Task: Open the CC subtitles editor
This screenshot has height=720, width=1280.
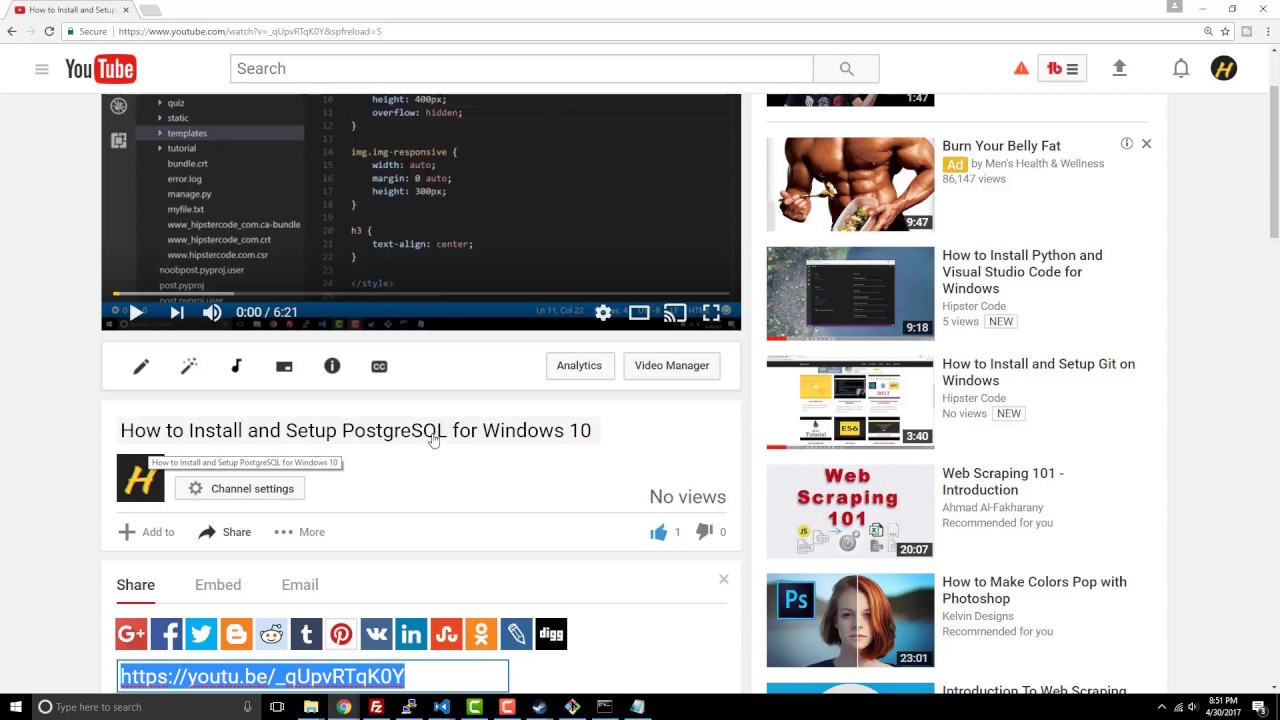Action: 379,367
